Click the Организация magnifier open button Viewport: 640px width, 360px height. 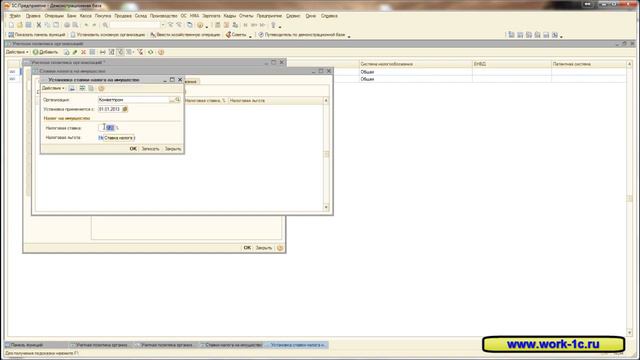(x=178, y=100)
